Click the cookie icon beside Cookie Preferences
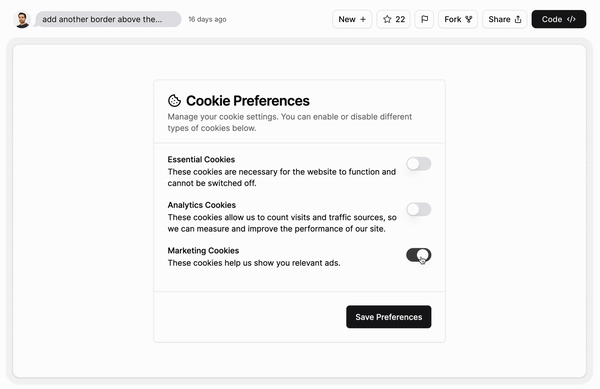The width and height of the screenshot is (600, 389). (174, 101)
